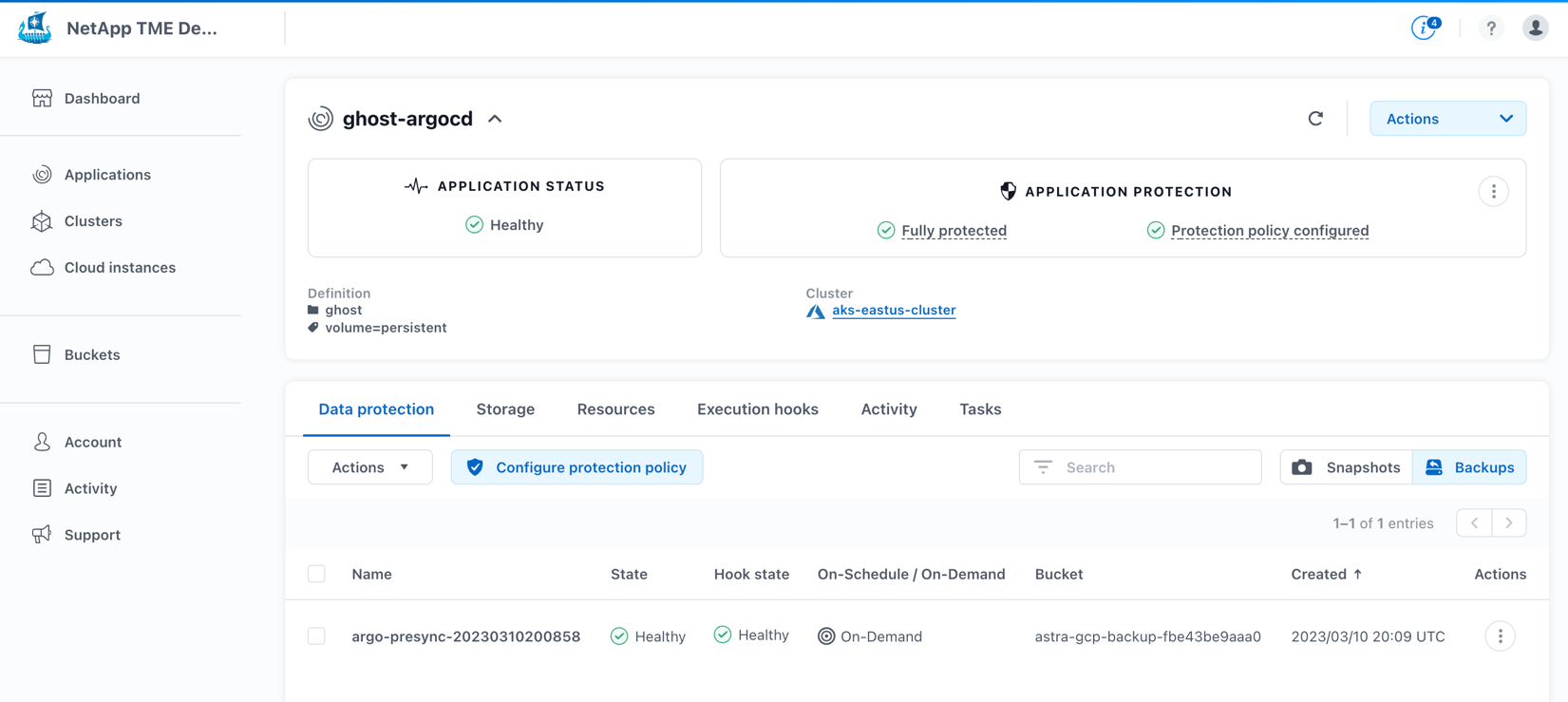The image size is (1568, 702).
Task: Click the Support megaphone icon
Action: click(x=42, y=535)
